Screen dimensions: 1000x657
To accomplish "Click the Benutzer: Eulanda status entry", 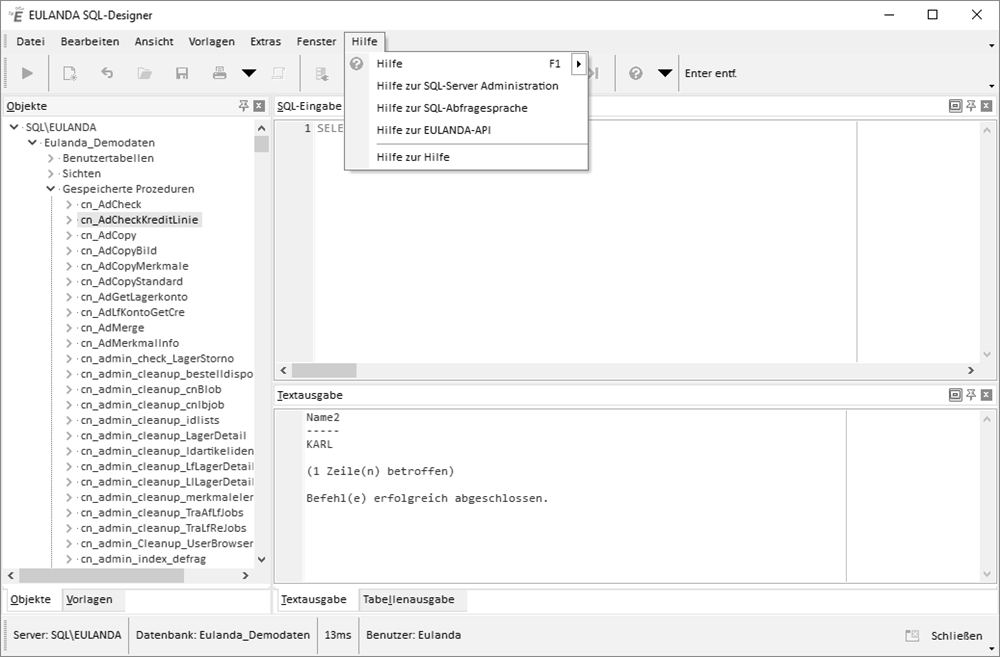I will point(413,635).
